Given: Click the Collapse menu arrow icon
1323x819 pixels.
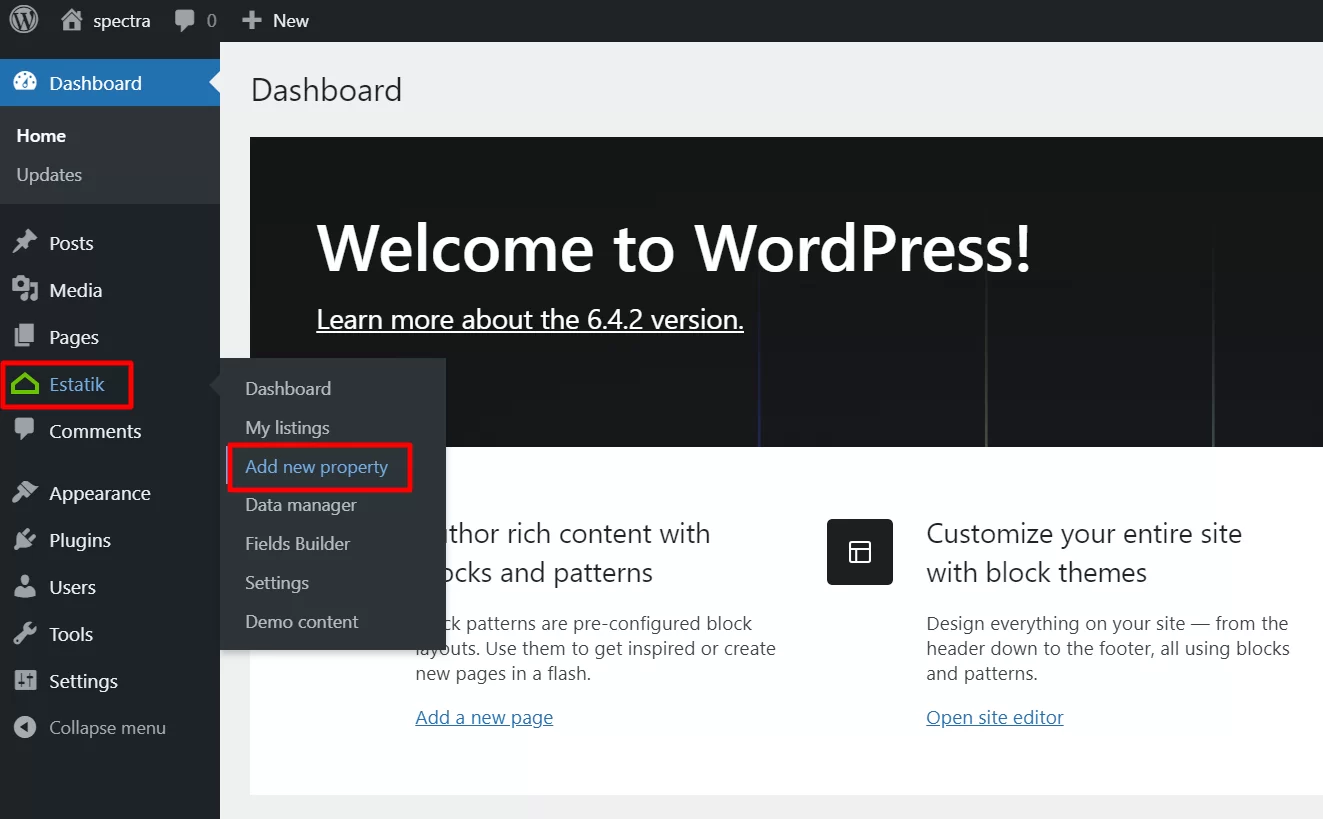Looking at the screenshot, I should [x=25, y=728].
